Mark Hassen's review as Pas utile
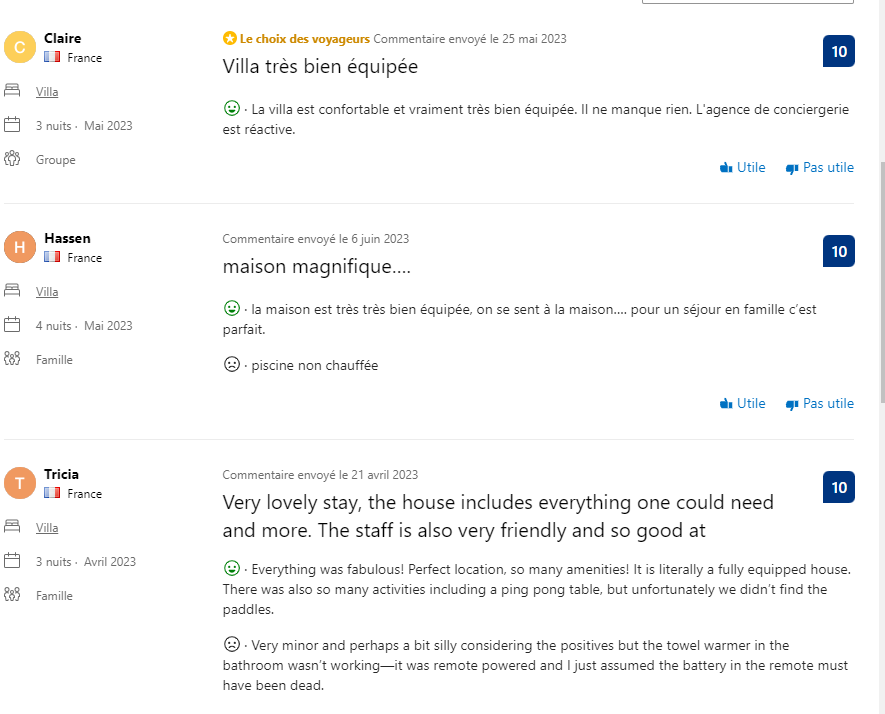The width and height of the screenshot is (885, 714). click(820, 404)
